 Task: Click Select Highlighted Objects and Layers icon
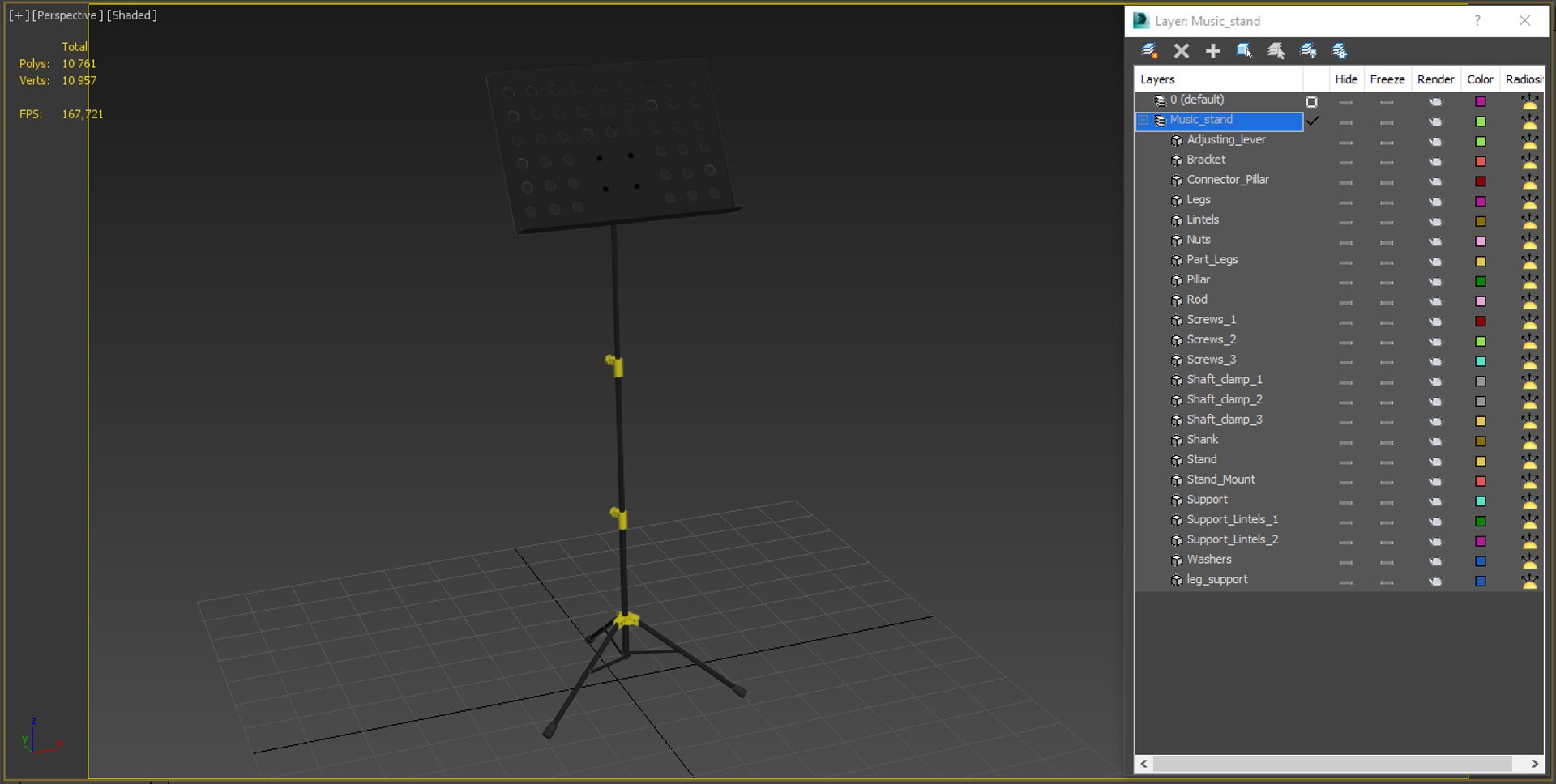pos(1245,51)
